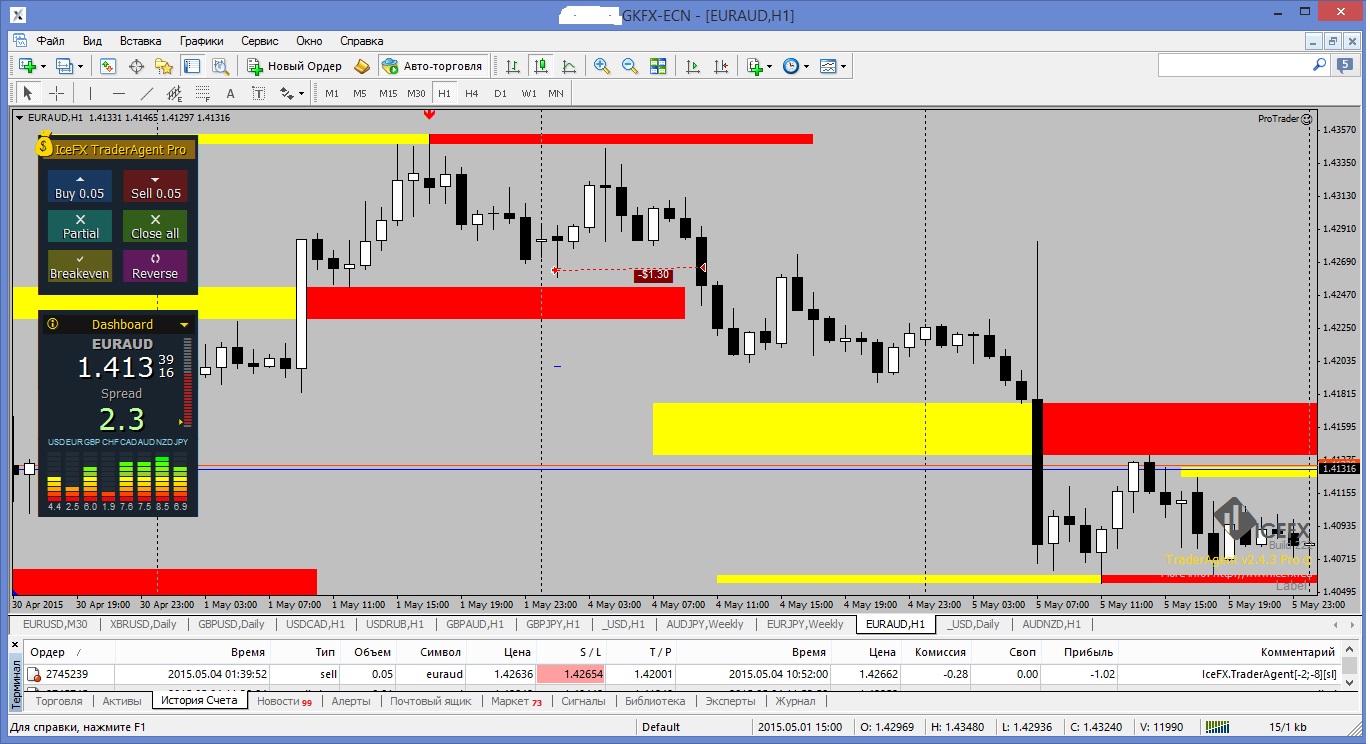Screen dimensions: 1370x744
Task: Open the Файл menu
Action: pyautogui.click(x=50, y=41)
